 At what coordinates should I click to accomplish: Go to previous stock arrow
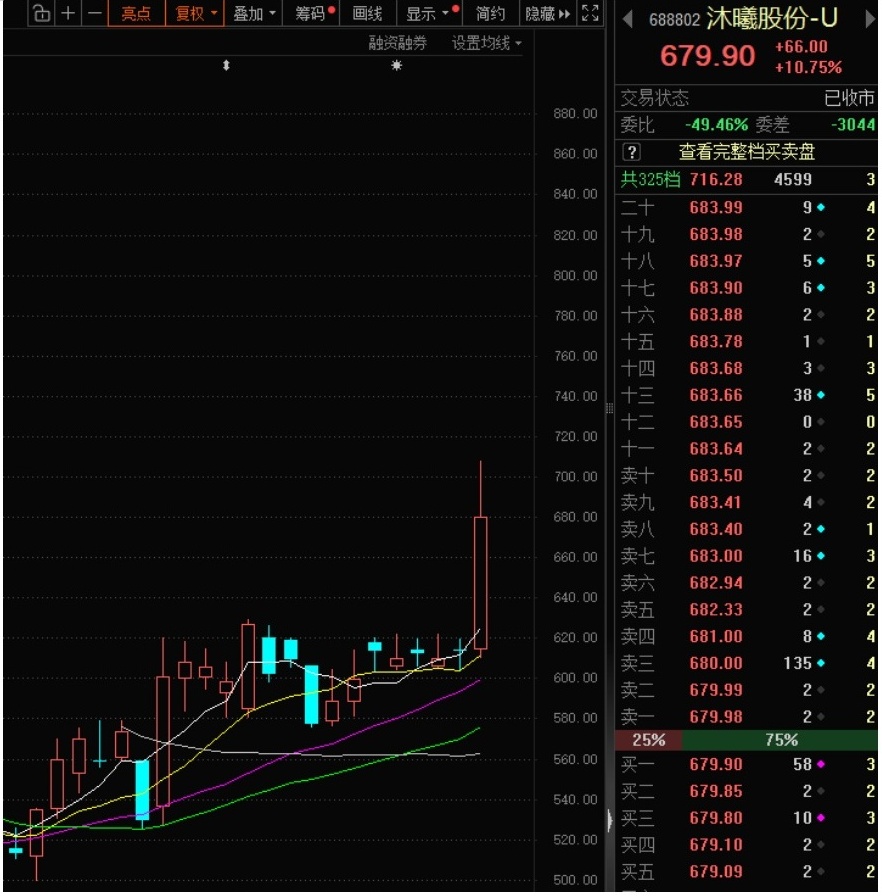pos(628,20)
